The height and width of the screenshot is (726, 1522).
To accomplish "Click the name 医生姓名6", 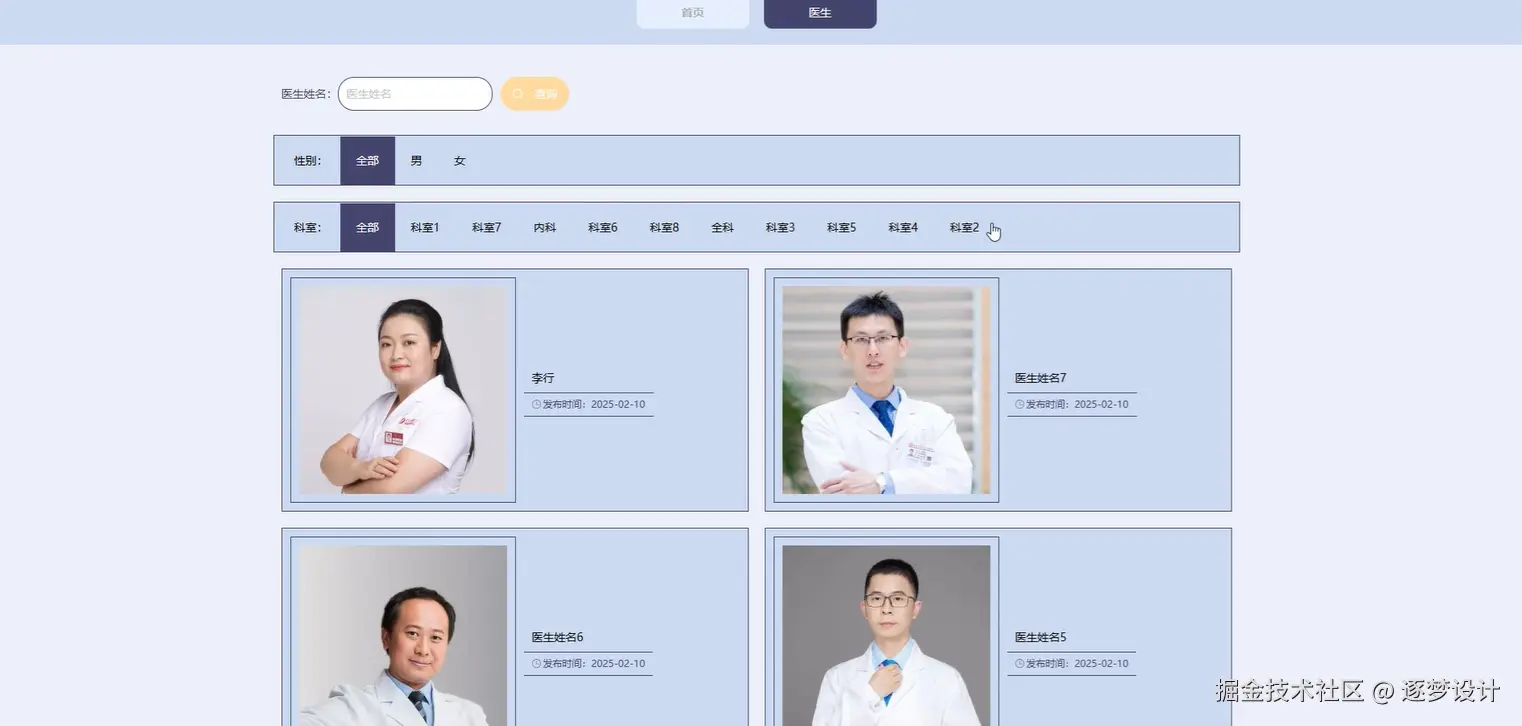I will coord(557,637).
